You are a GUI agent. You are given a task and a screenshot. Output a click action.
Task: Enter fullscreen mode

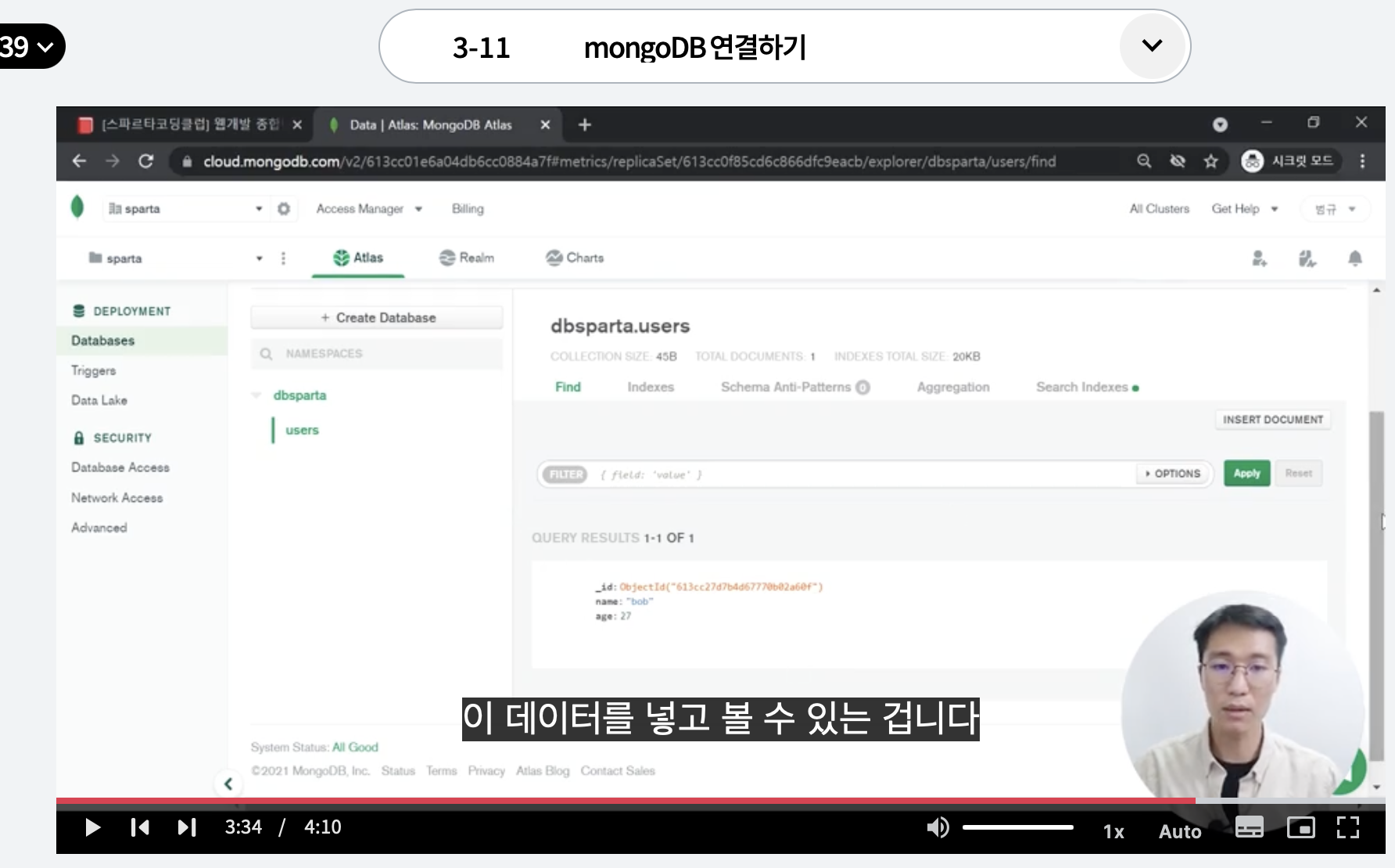point(1348,827)
